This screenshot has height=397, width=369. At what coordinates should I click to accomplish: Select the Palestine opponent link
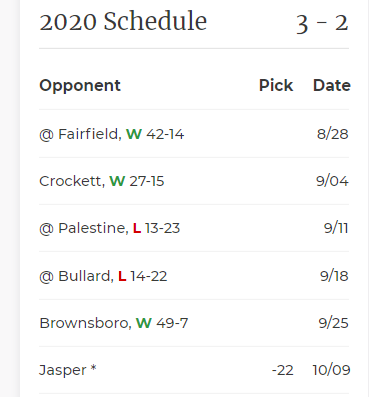(x=92, y=228)
